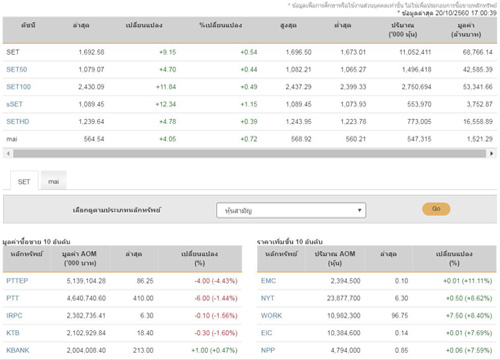Click the Go button
This screenshot has width=500, height=360.
(x=436, y=209)
